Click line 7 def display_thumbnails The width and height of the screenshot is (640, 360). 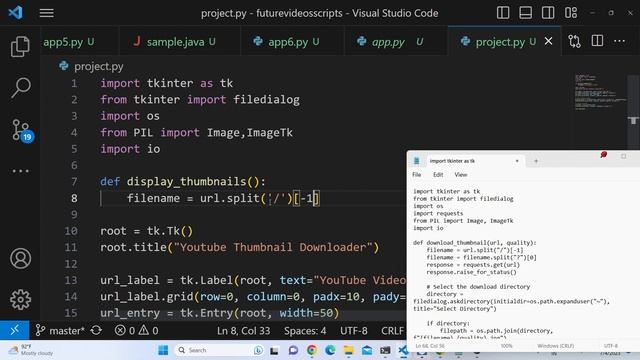tap(183, 182)
